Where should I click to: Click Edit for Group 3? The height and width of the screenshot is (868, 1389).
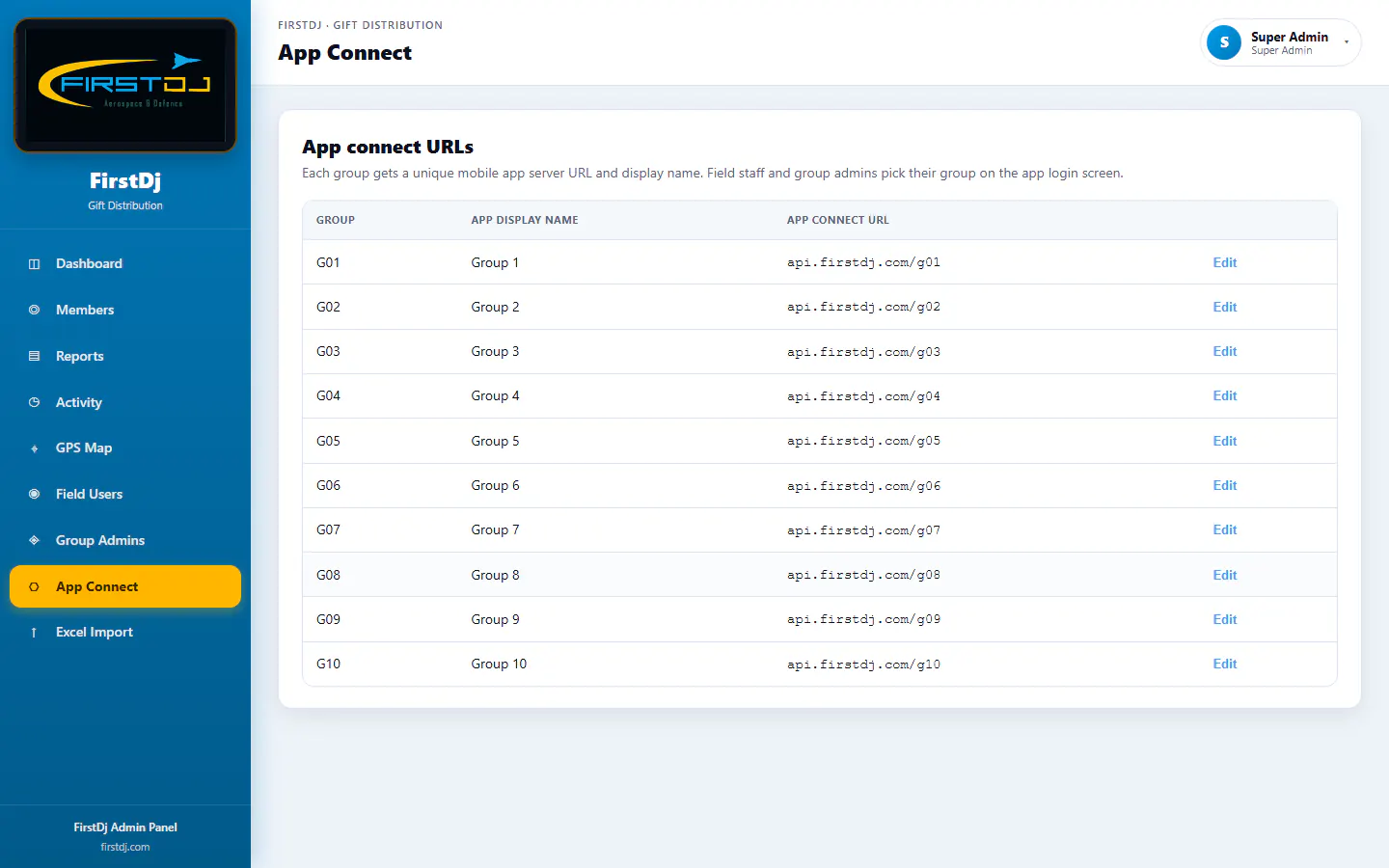[1225, 351]
